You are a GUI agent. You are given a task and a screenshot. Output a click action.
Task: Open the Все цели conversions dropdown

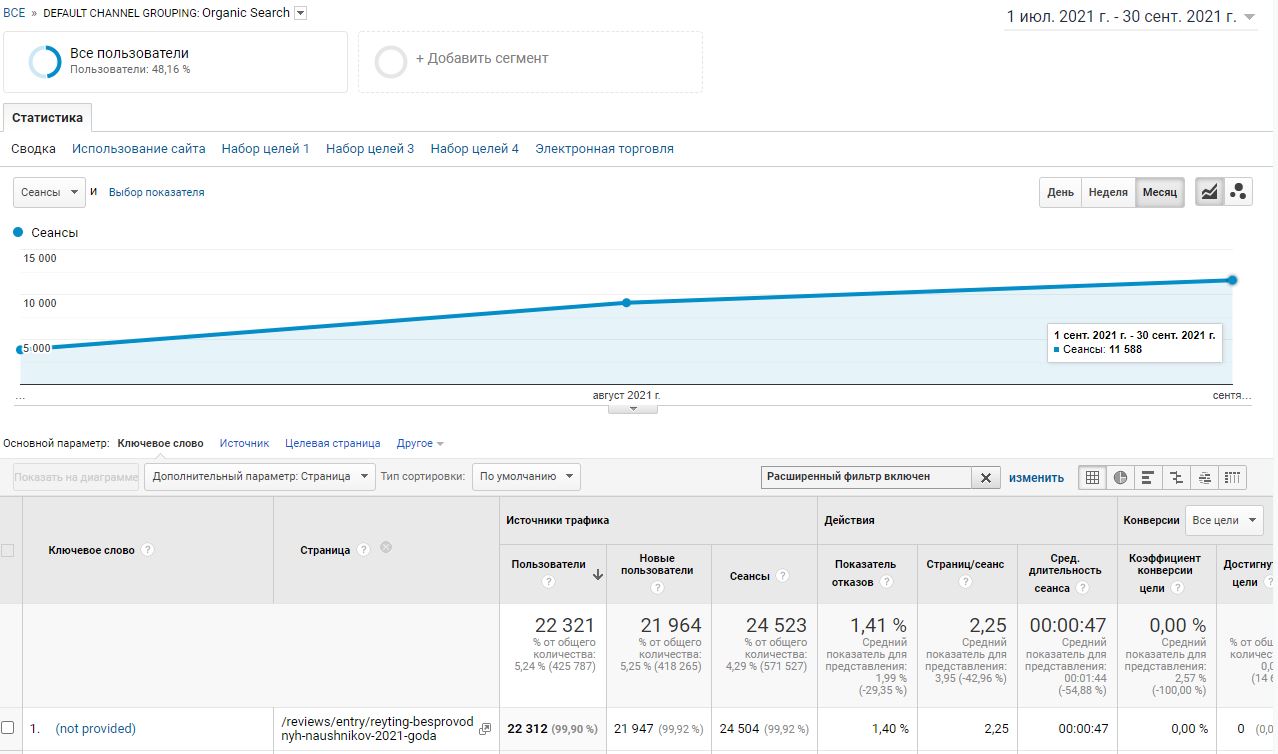(1223, 520)
